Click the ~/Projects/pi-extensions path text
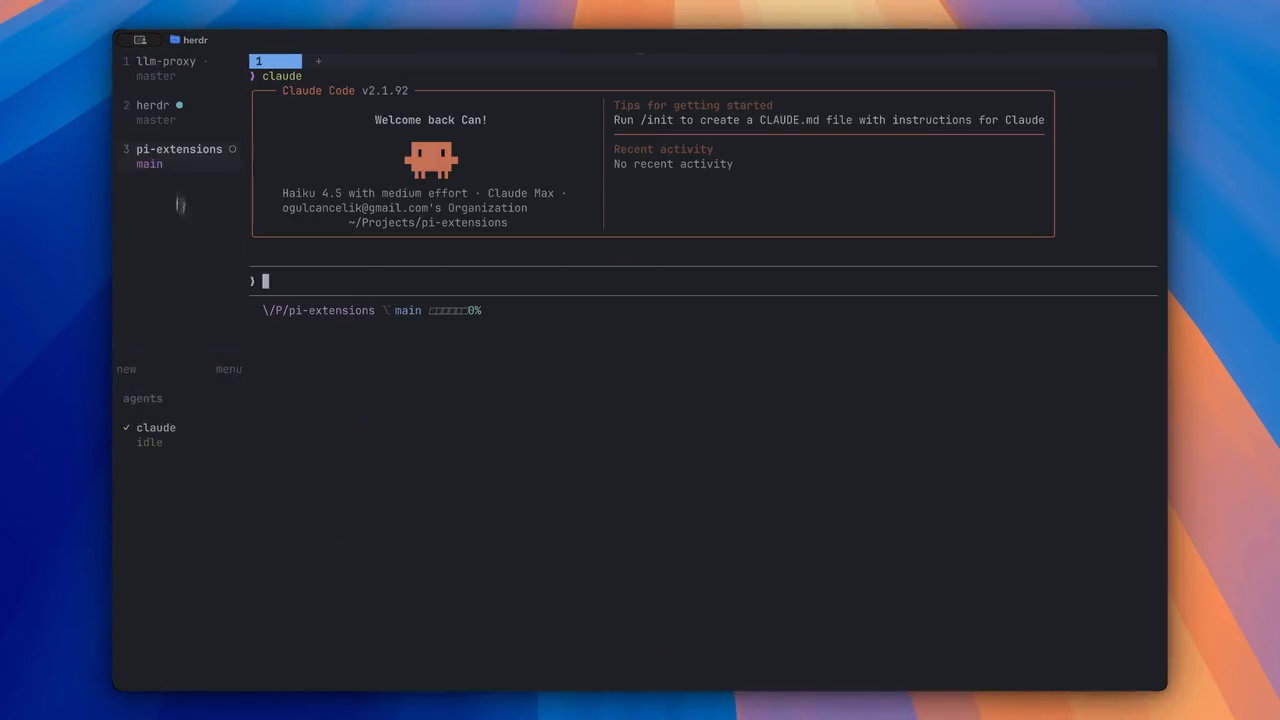Screen dimensions: 1280x720 pyautogui.click(x=428, y=222)
